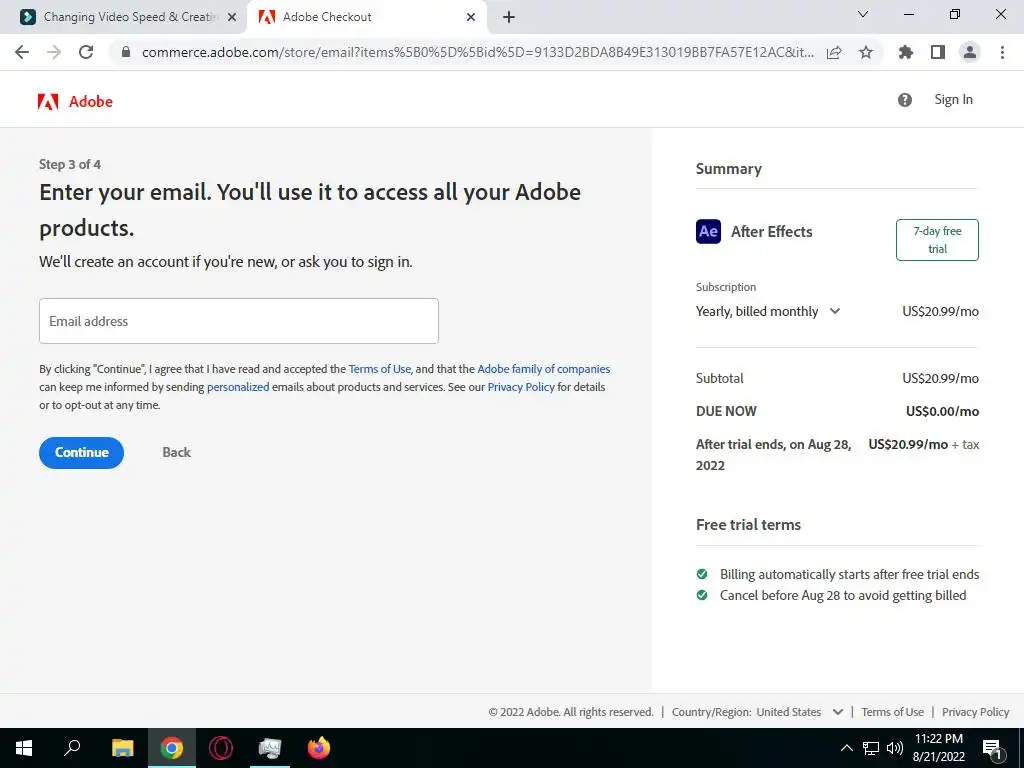Launch Firefox from the taskbar
1024x768 pixels.
click(x=319, y=748)
